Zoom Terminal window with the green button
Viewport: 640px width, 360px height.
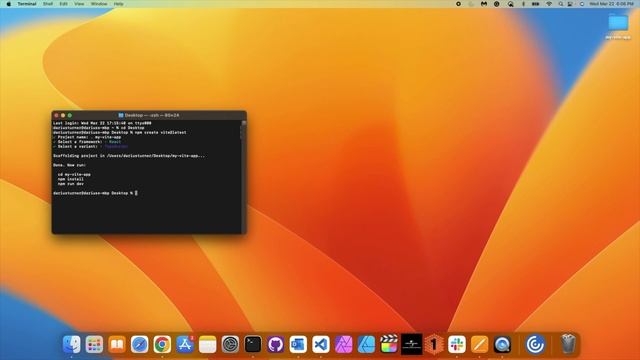[x=70, y=116]
